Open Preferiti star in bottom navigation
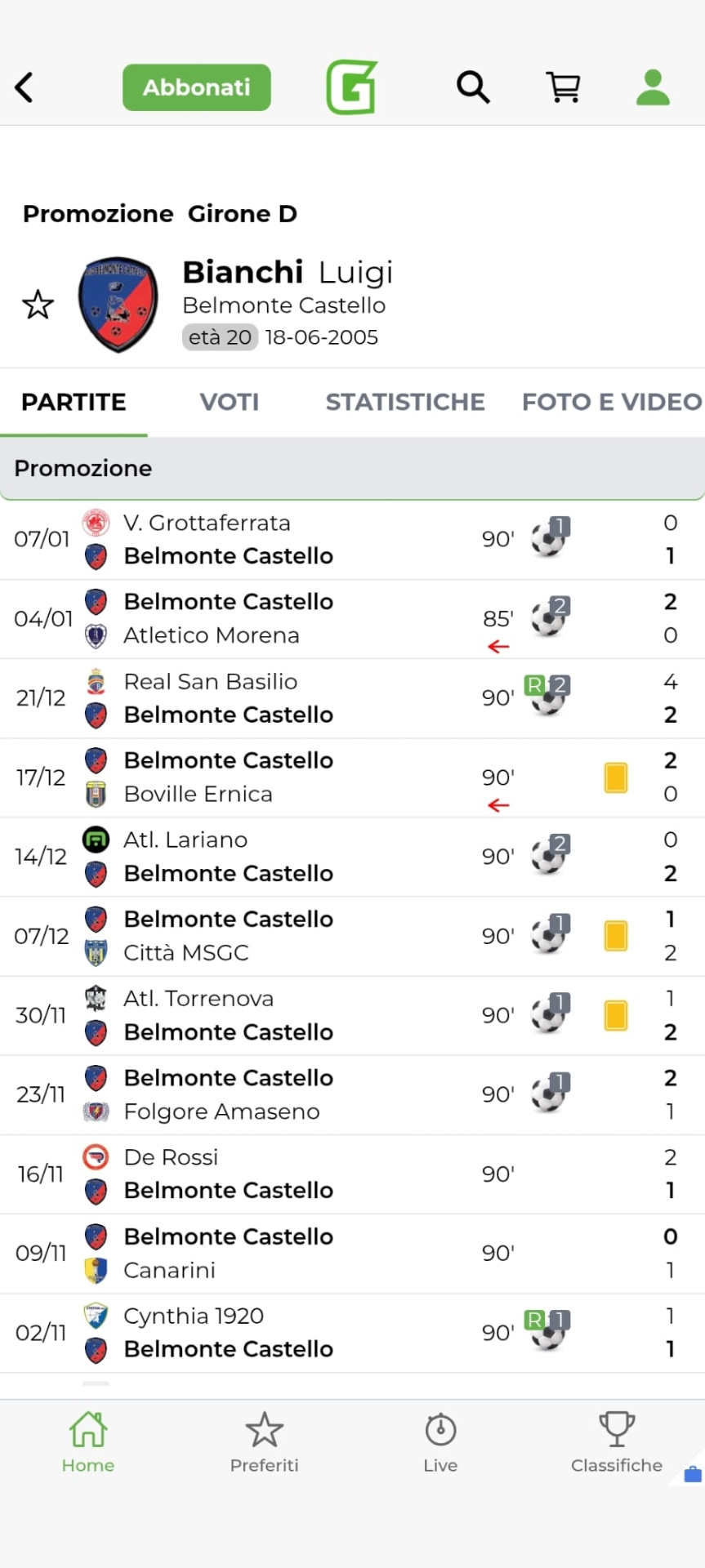 coord(264,1442)
